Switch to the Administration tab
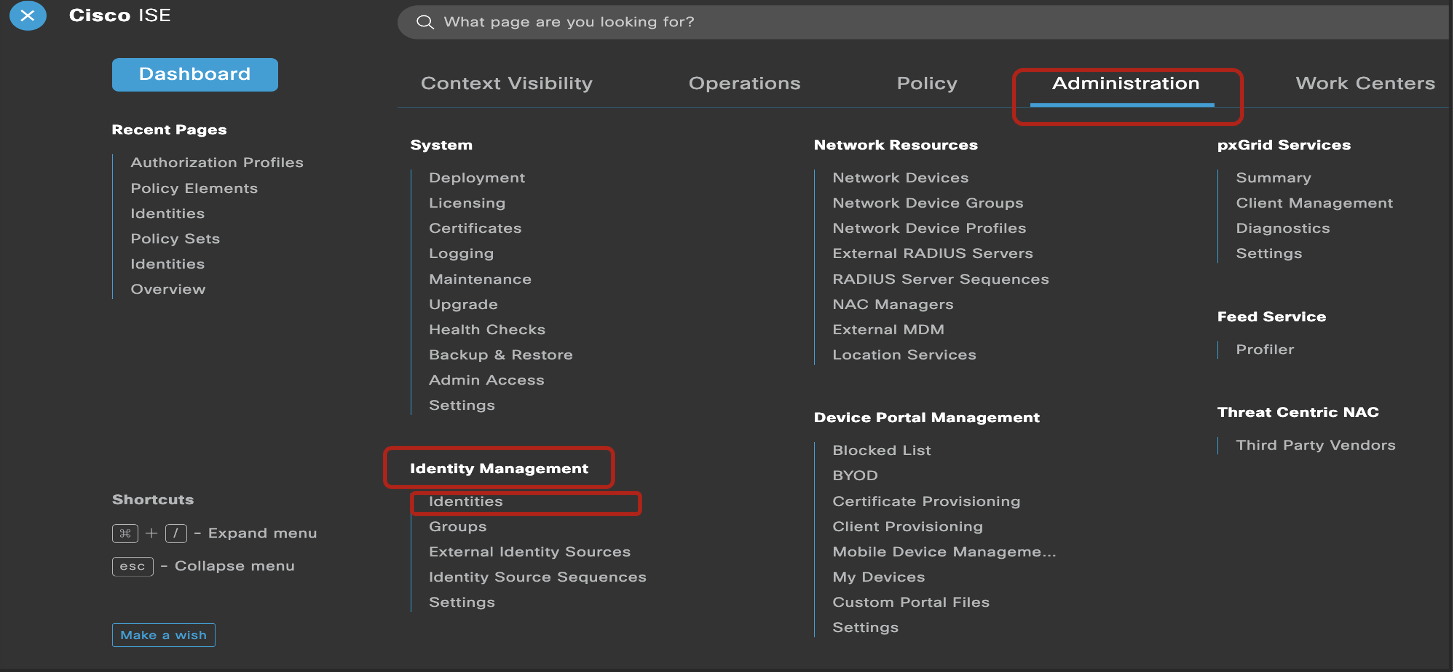1454x672 pixels. click(1126, 83)
